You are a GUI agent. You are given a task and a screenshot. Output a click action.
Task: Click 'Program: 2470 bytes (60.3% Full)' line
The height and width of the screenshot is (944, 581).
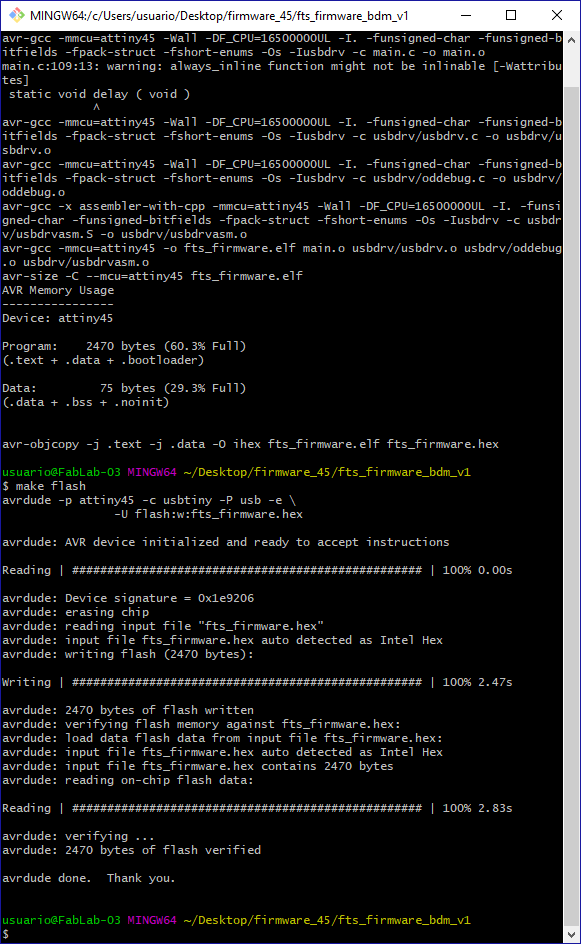pyautogui.click(x=124, y=346)
